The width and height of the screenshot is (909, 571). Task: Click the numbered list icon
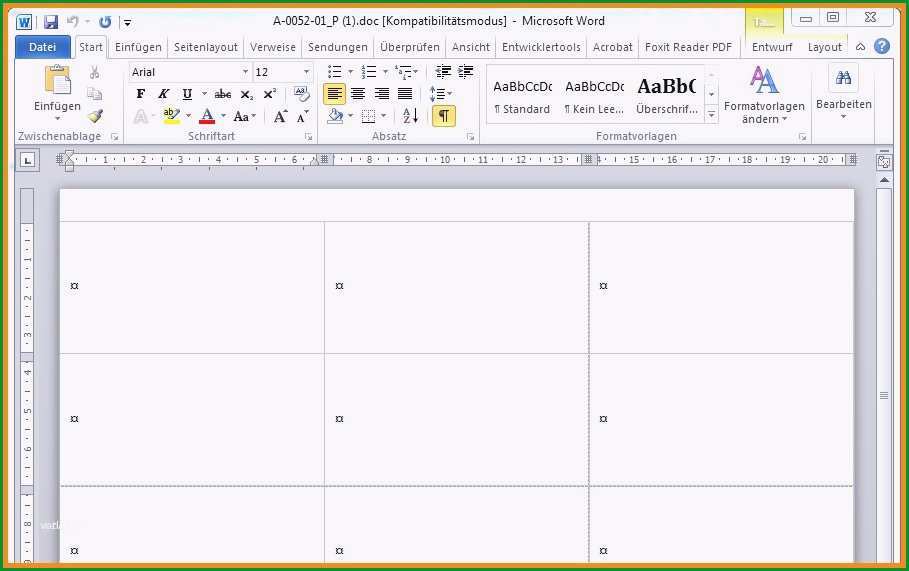(x=368, y=72)
